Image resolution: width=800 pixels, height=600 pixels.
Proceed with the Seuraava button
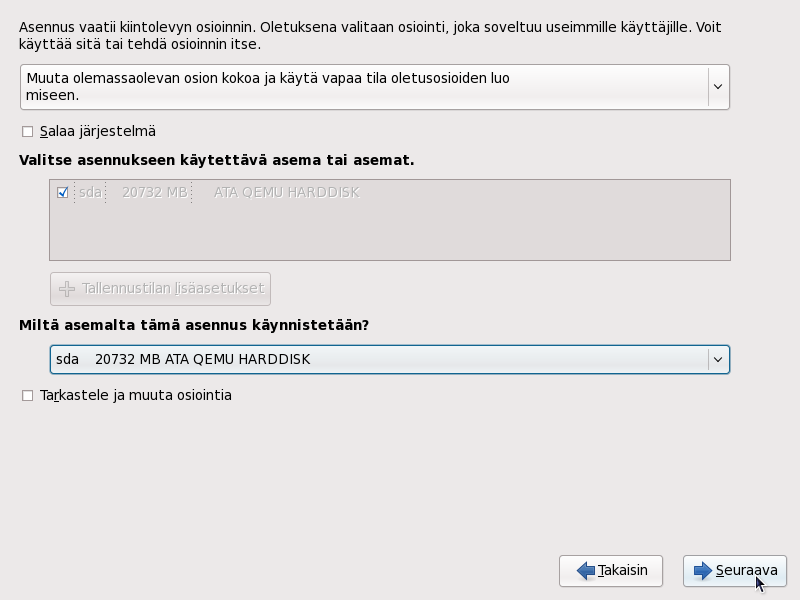[735, 571]
